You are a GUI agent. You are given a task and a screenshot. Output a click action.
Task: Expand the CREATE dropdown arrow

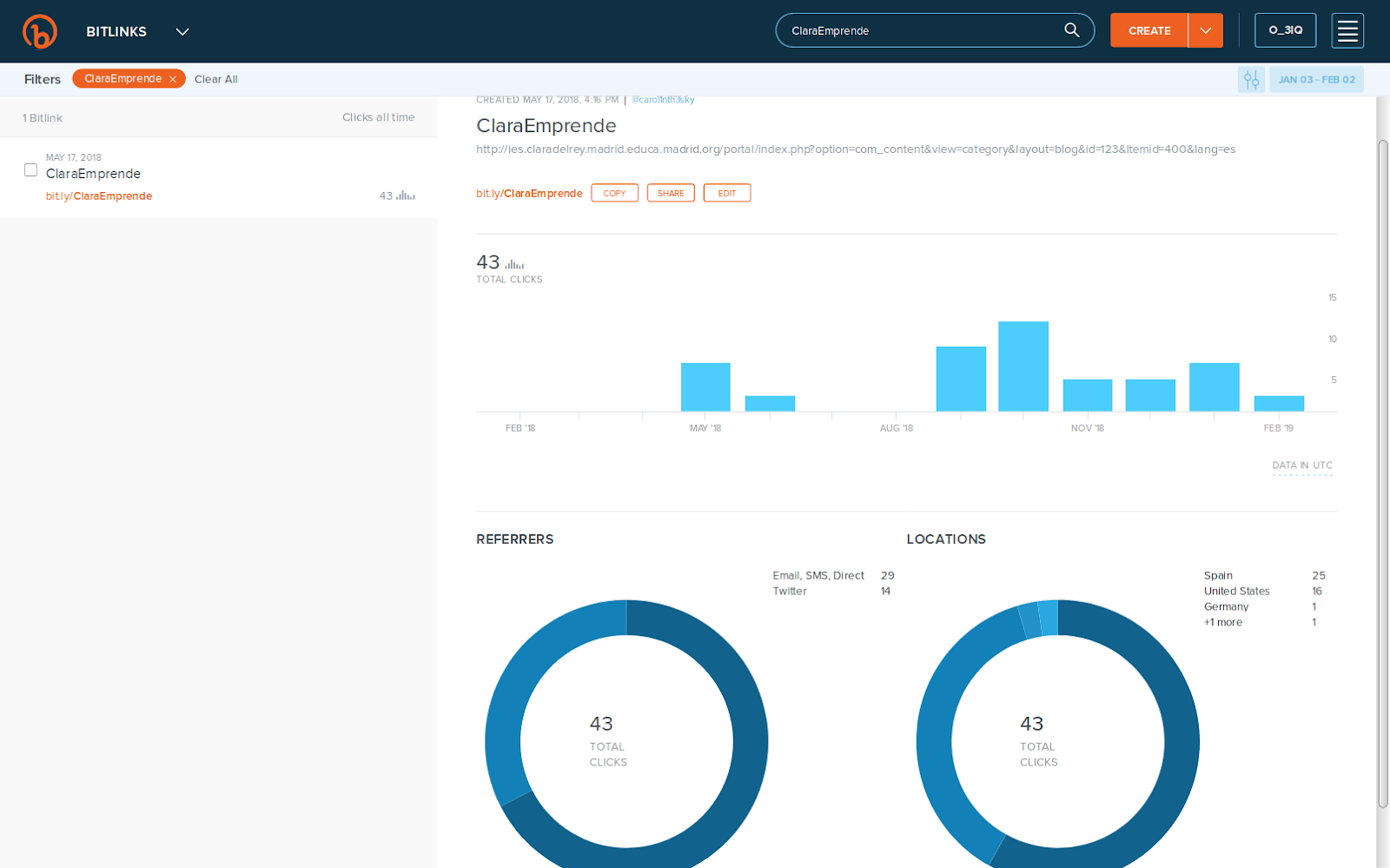click(x=1206, y=30)
